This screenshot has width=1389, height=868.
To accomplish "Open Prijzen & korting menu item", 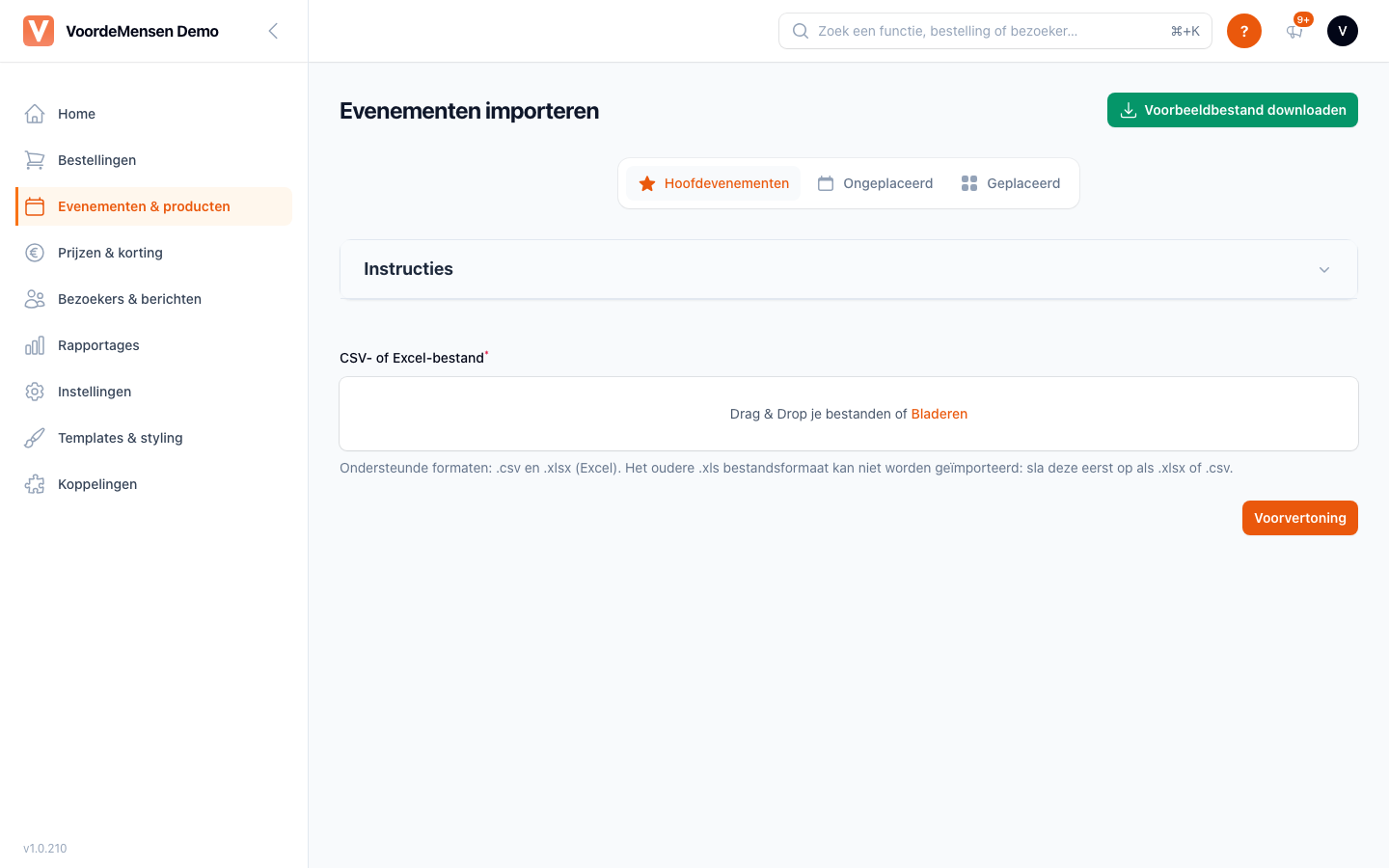I will coord(154,253).
